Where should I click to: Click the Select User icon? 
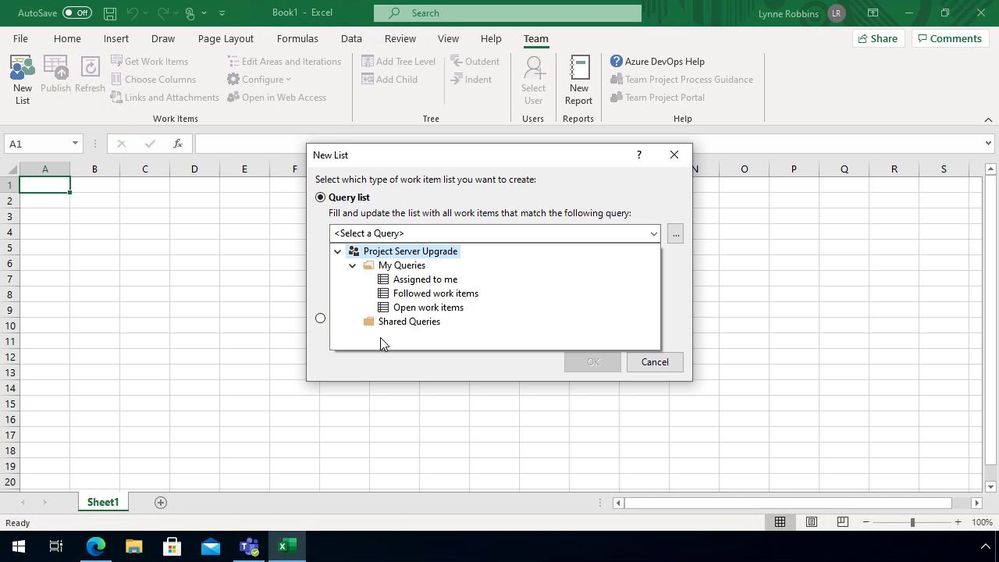(533, 80)
